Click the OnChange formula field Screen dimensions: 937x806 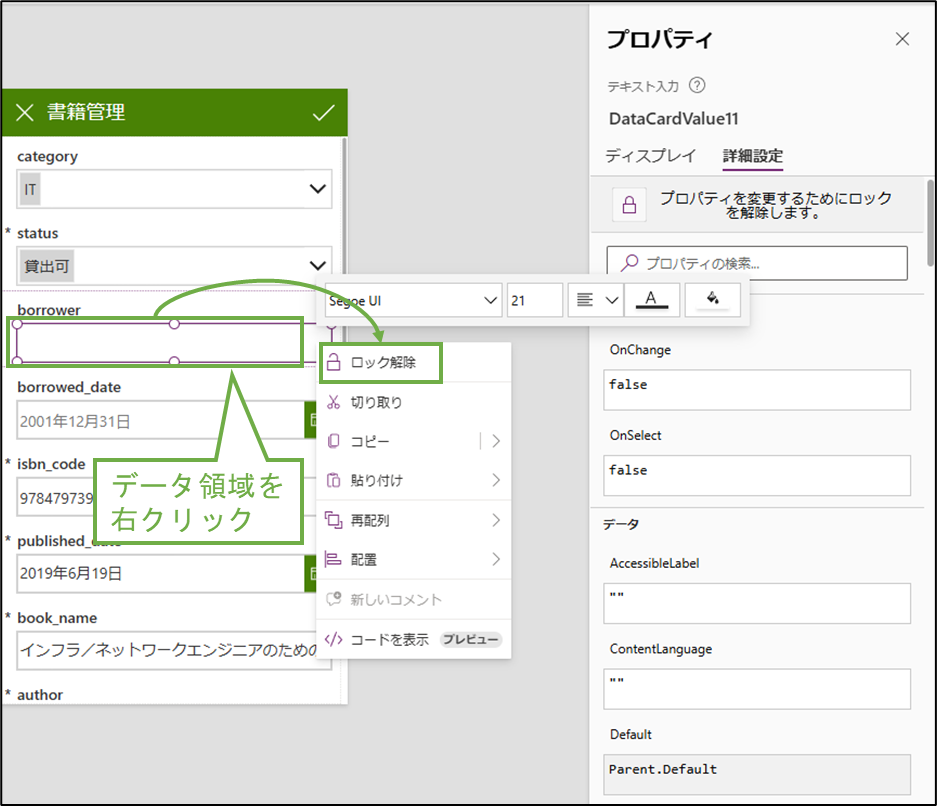tap(757, 390)
